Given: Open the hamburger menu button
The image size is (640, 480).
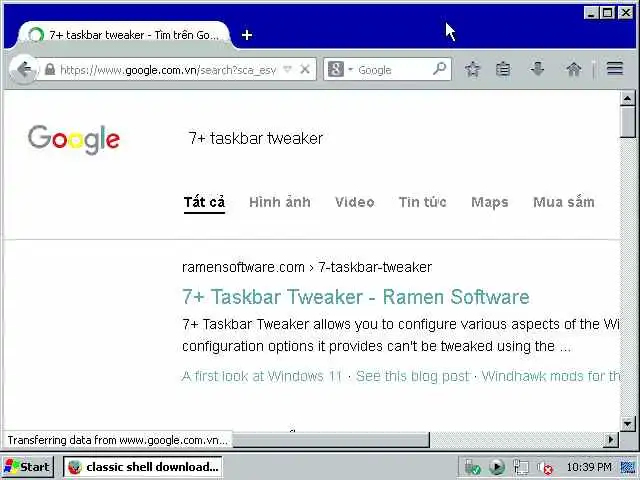Looking at the screenshot, I should [614, 69].
